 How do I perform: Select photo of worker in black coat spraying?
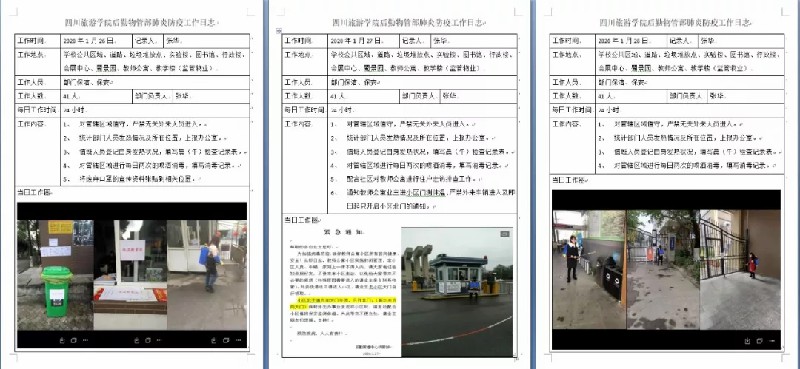[x=589, y=269]
